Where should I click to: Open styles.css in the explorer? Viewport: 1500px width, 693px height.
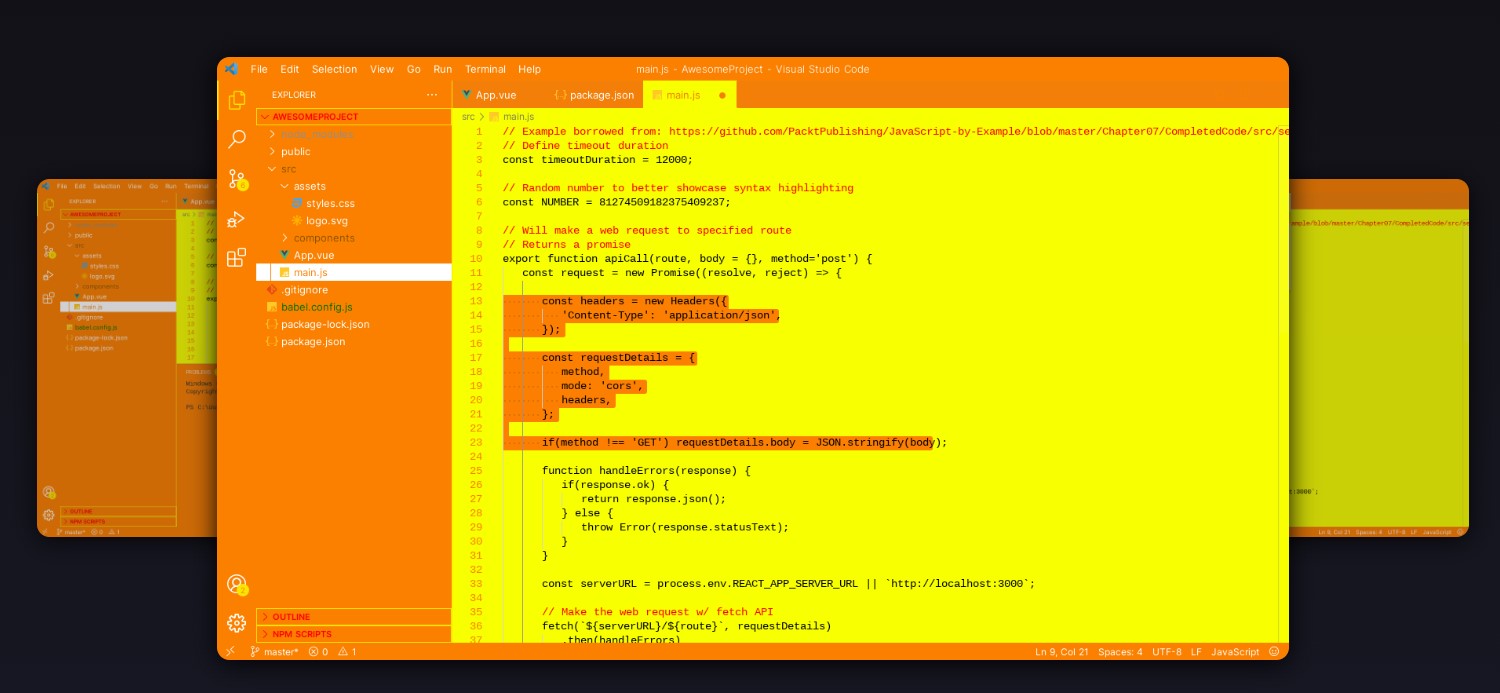354,203
